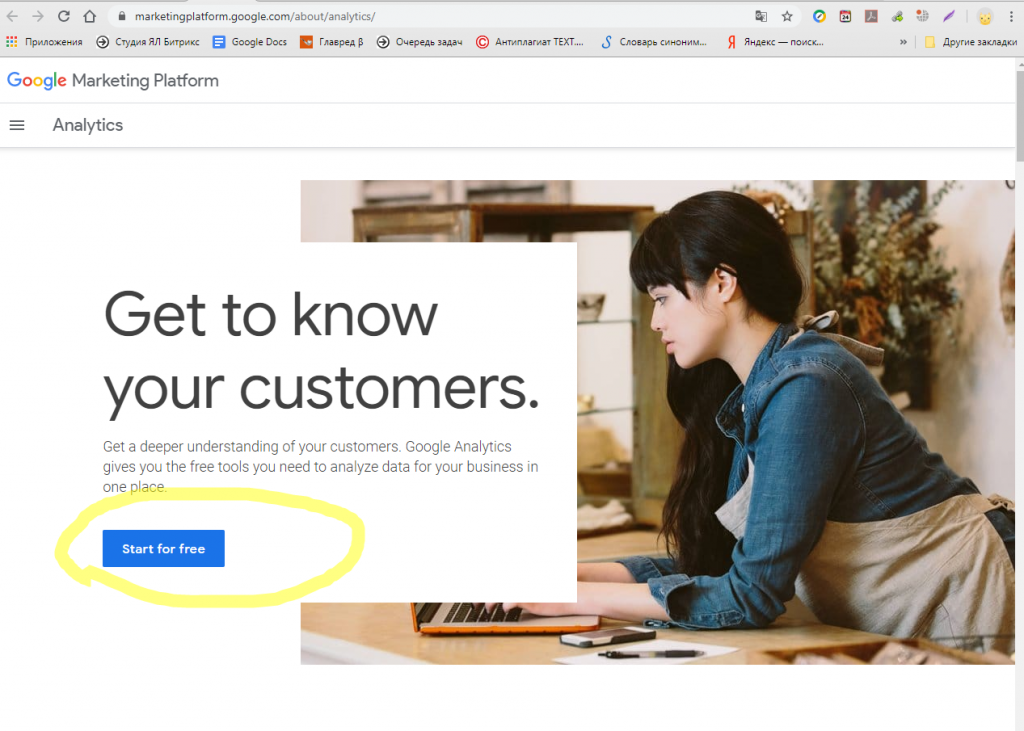Open the translate page icon

[x=761, y=16]
